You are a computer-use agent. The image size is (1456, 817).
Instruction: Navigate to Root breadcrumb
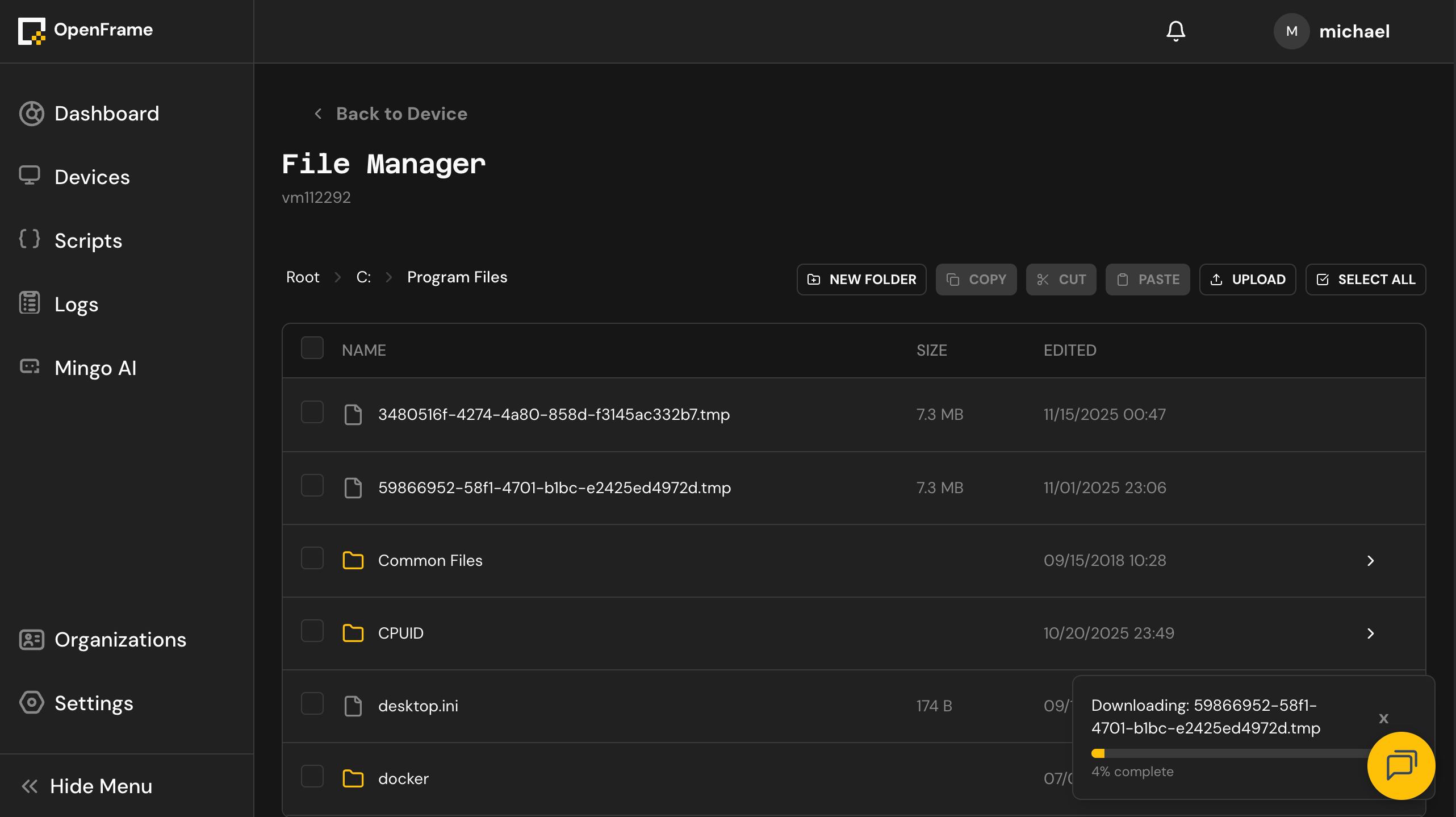pos(303,277)
